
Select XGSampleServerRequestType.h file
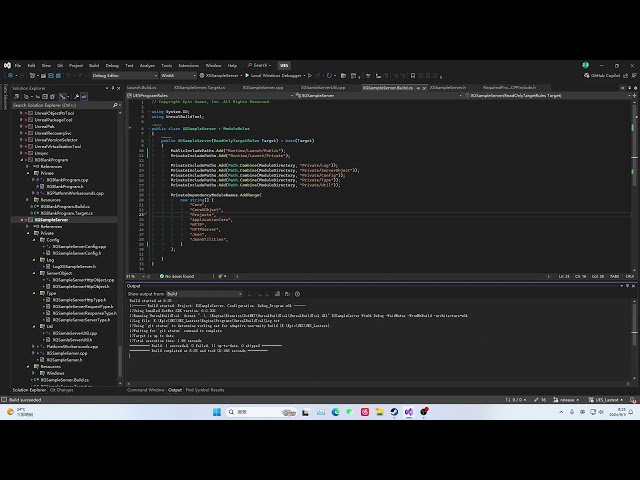tap(83, 307)
